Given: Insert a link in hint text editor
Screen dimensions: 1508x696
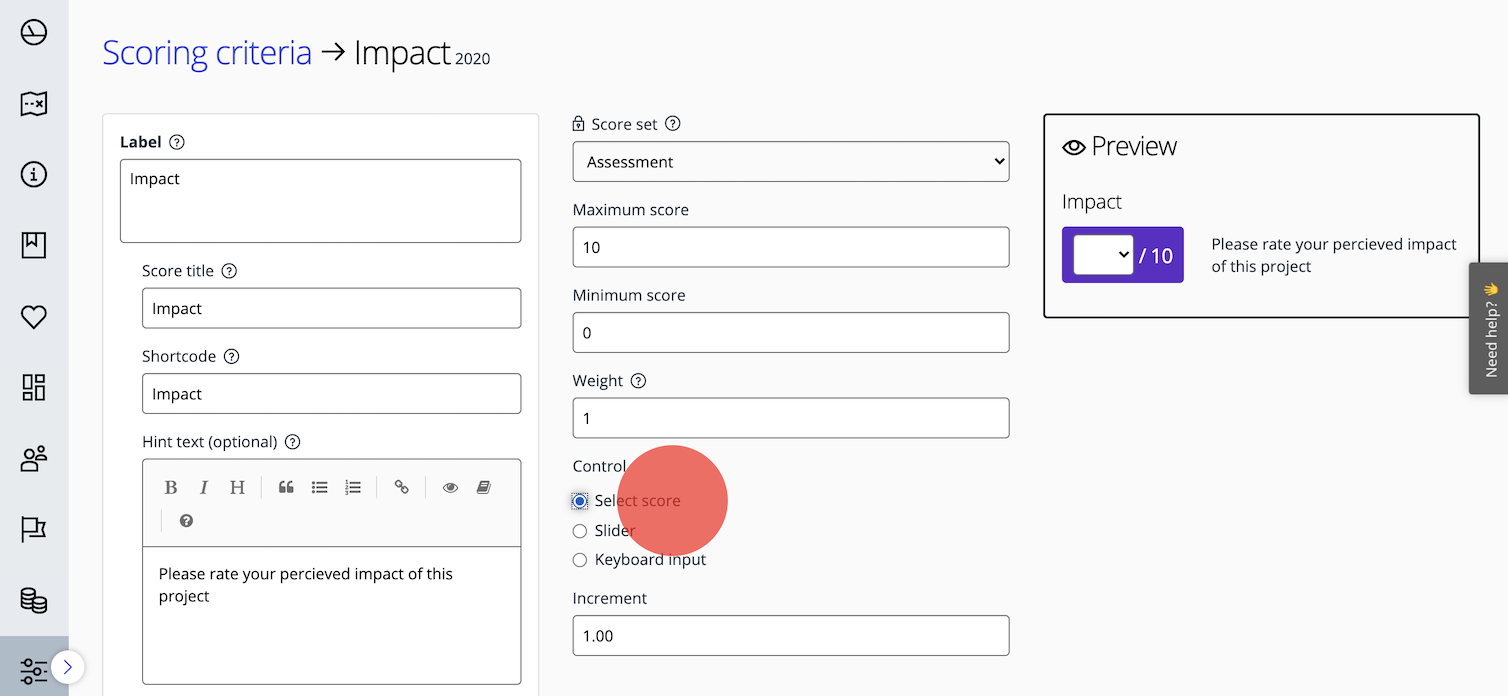Looking at the screenshot, I should pos(401,488).
